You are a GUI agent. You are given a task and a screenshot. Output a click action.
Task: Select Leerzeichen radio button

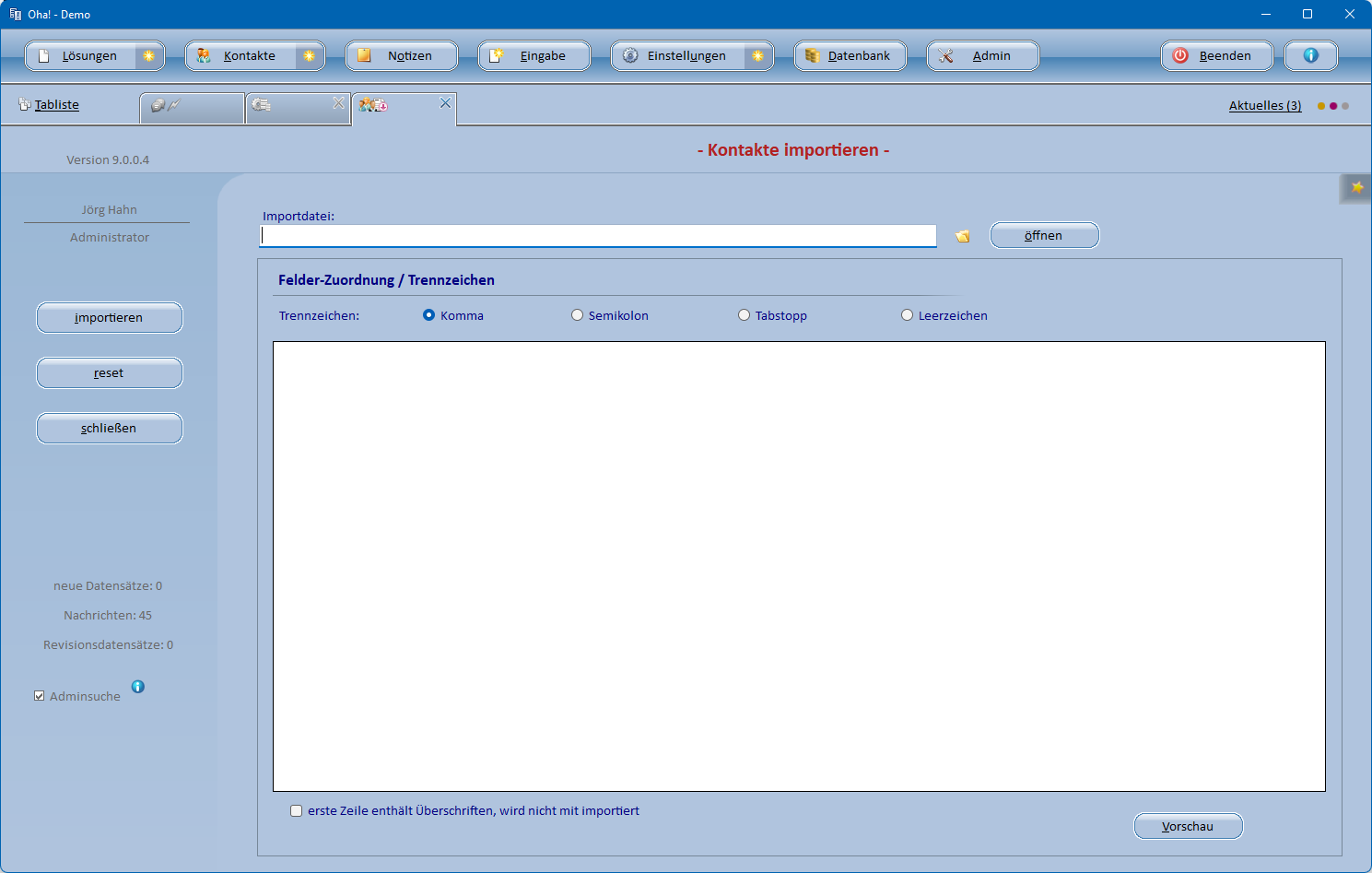(x=908, y=315)
